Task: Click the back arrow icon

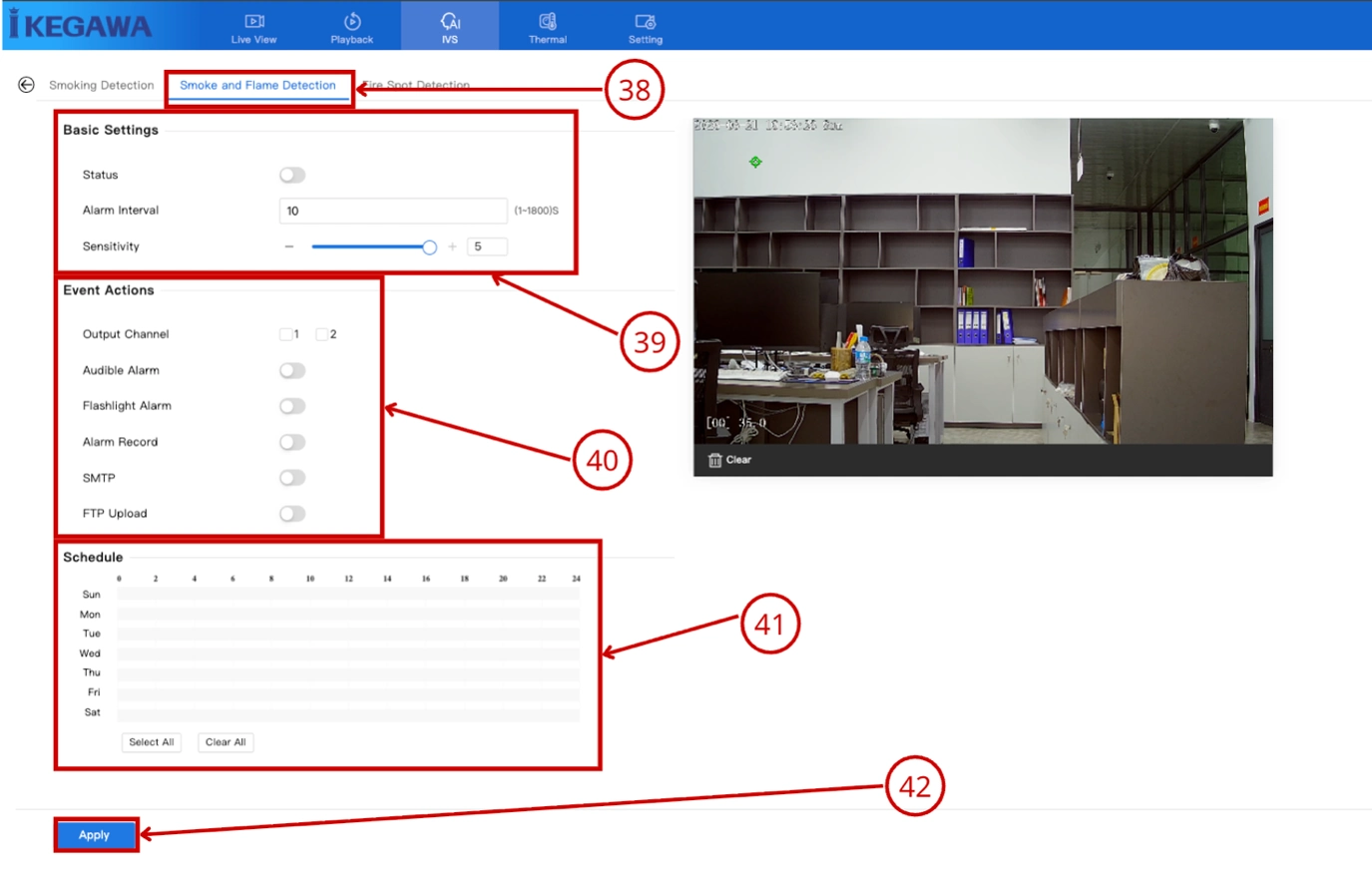Action: (26, 85)
